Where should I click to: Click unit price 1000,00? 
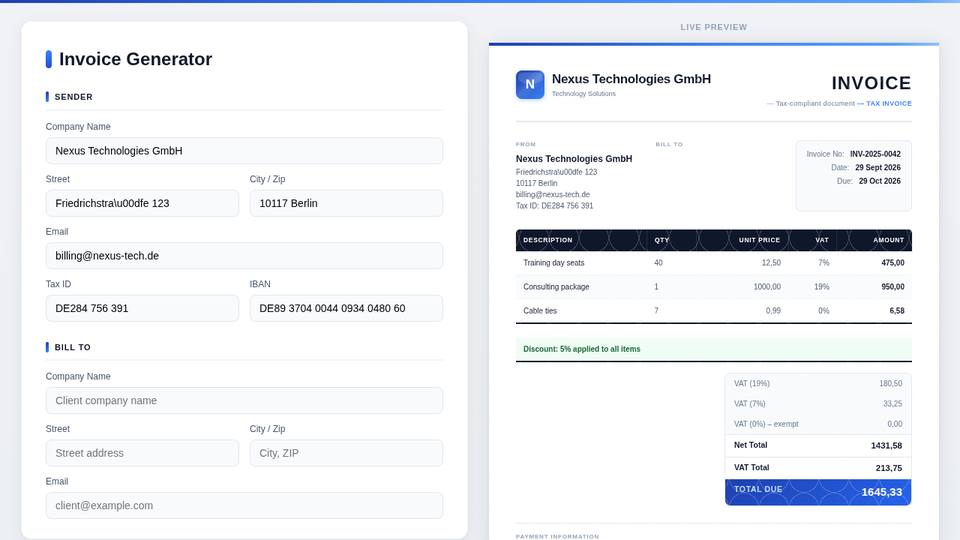click(767, 287)
